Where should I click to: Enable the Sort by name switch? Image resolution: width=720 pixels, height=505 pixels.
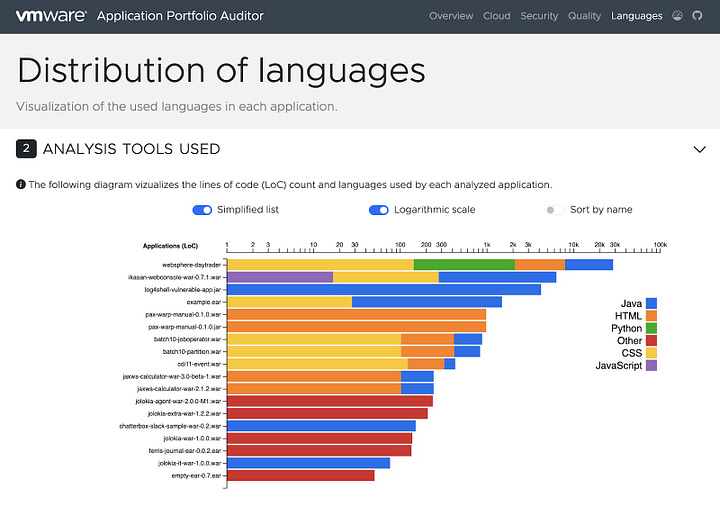(555, 210)
